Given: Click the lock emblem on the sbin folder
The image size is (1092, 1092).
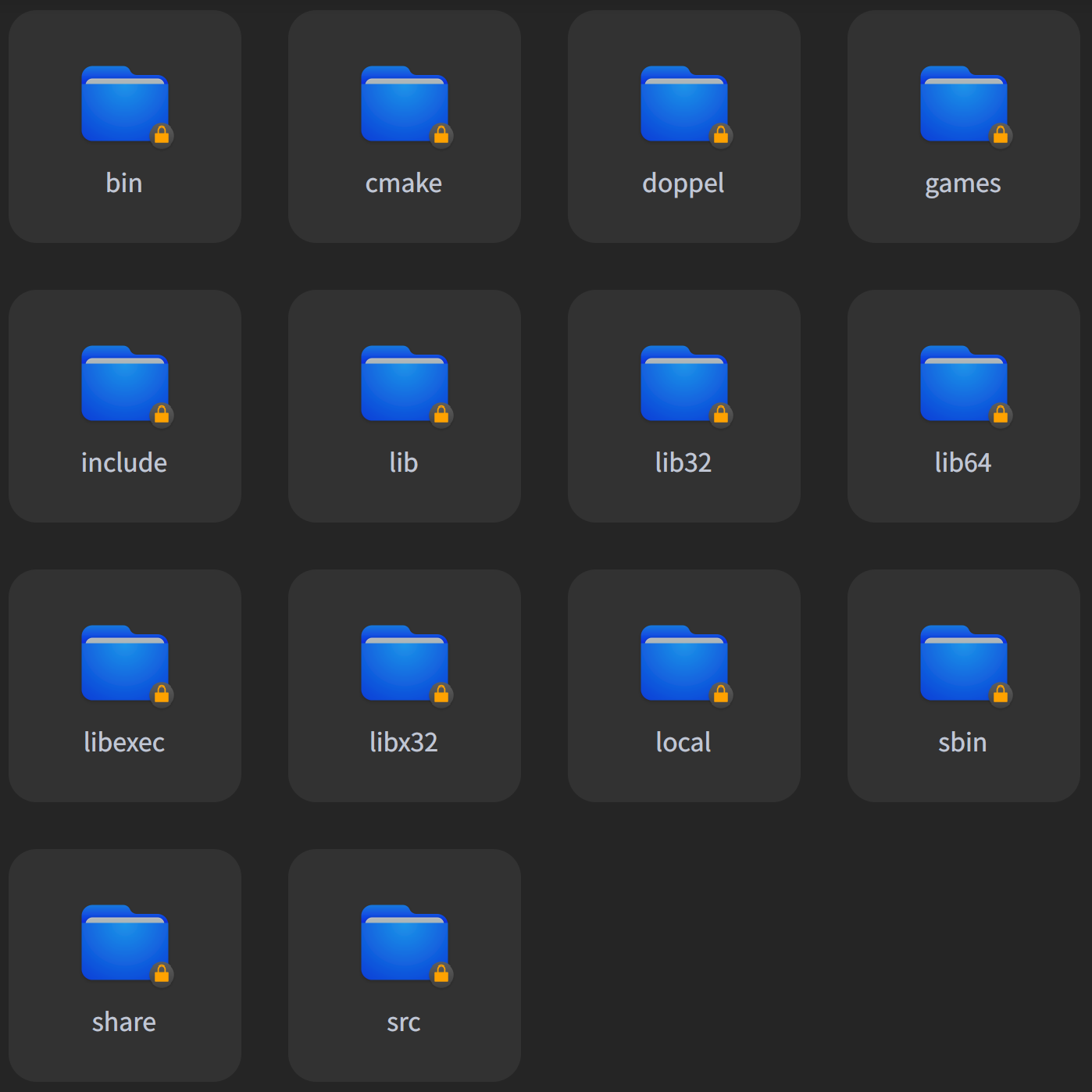Looking at the screenshot, I should tap(1001, 694).
